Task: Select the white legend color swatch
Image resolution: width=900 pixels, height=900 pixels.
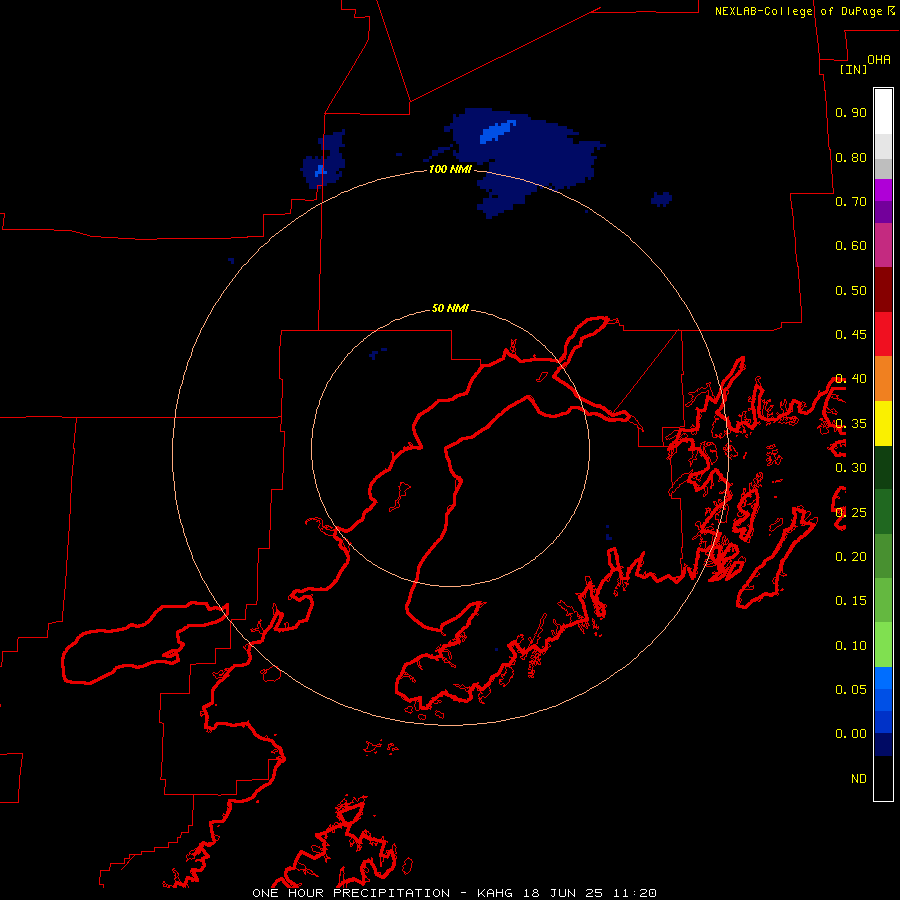Action: 883,112
